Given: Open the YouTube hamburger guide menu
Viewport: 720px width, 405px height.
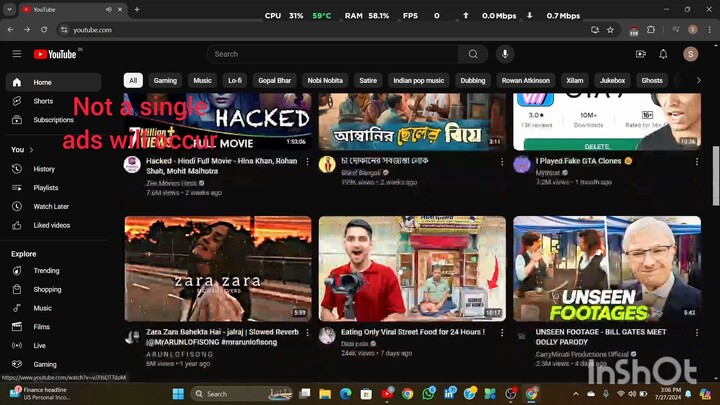Looking at the screenshot, I should (17, 54).
